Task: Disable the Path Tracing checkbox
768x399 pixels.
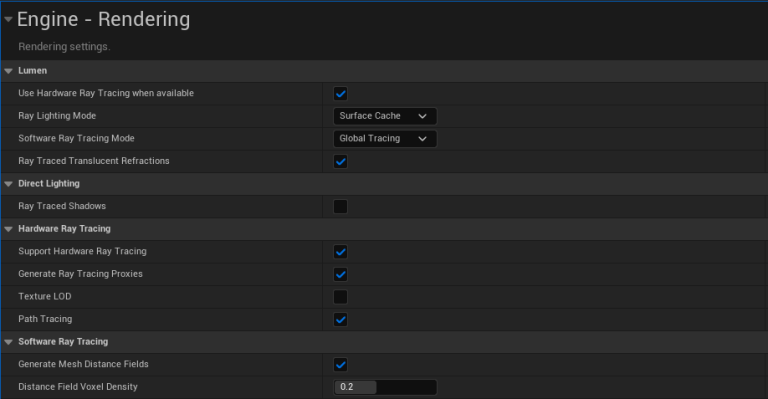Action: [x=340, y=319]
